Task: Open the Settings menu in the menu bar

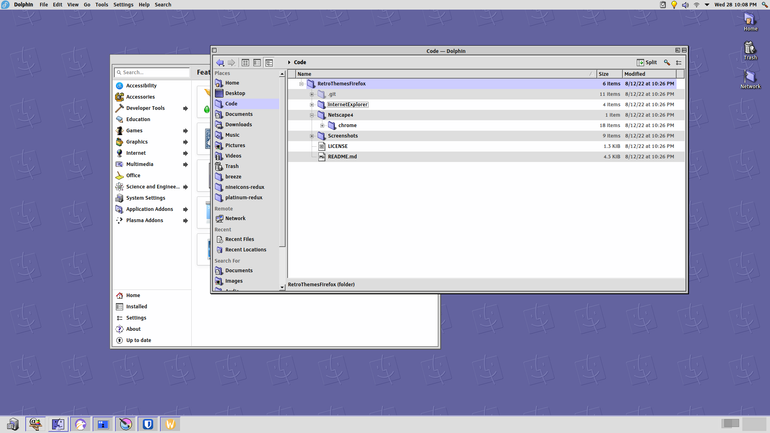Action: pos(123,4)
